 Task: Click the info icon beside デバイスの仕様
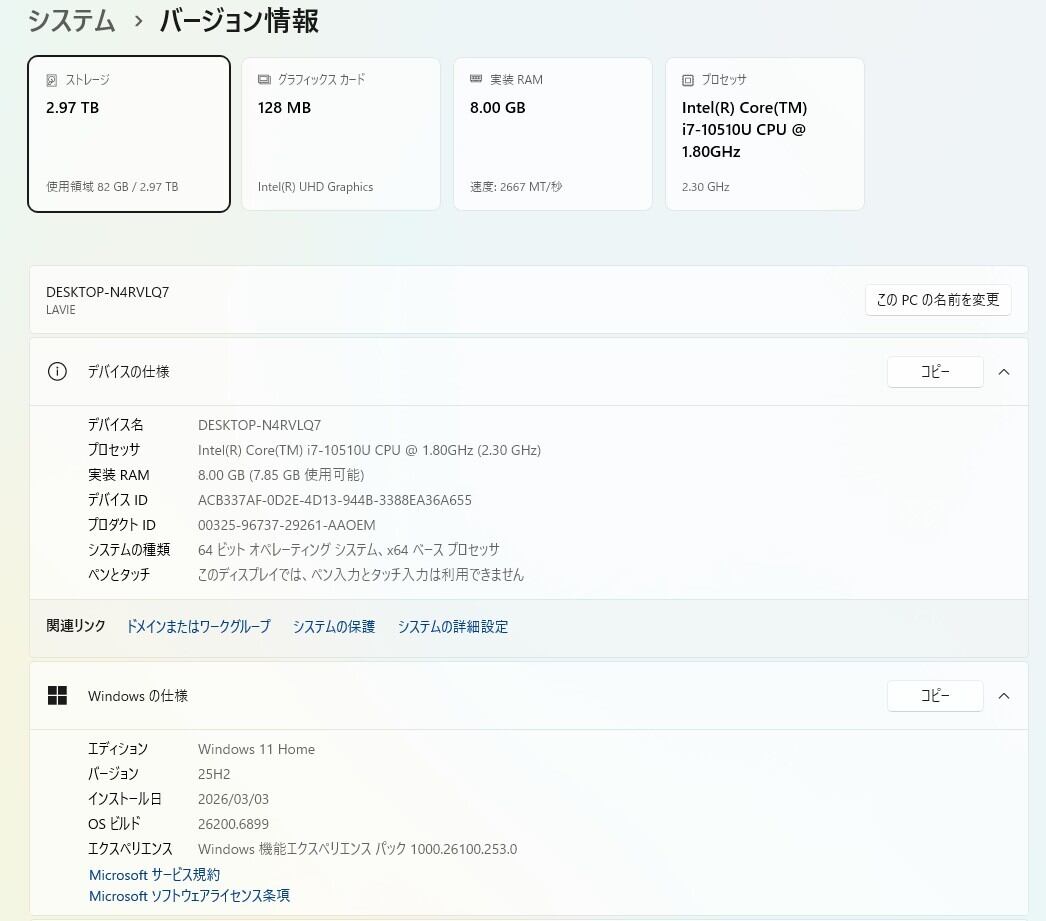click(x=57, y=372)
